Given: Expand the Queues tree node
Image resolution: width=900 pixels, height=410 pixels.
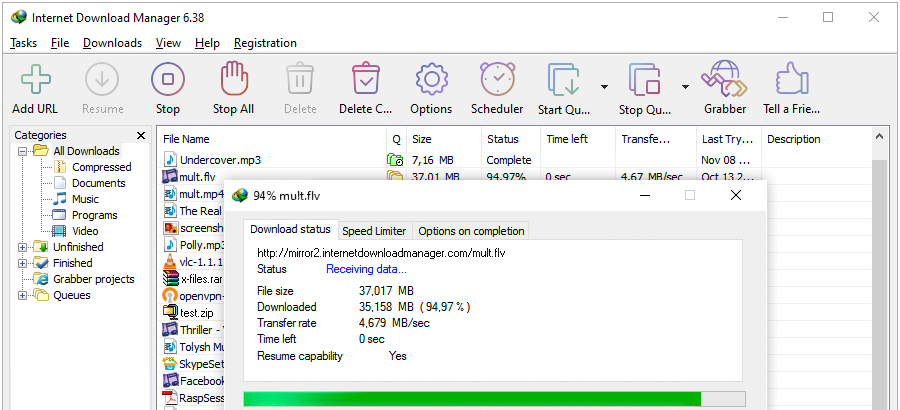Looking at the screenshot, I should pos(23,296).
